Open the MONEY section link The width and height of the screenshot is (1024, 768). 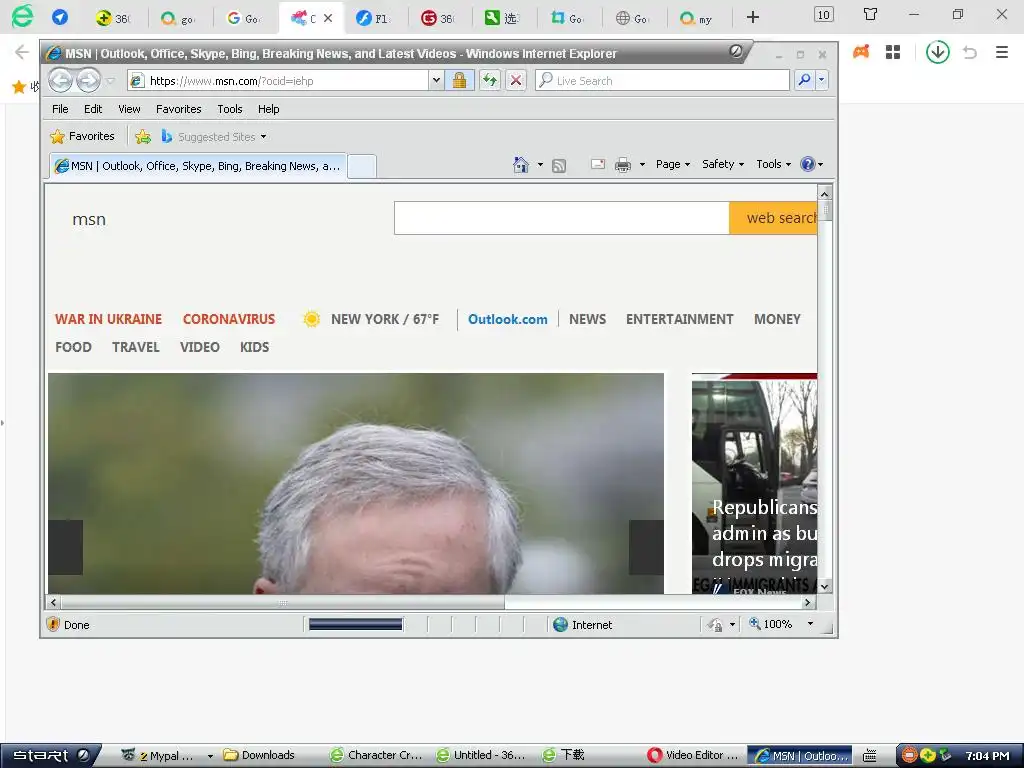[777, 319]
